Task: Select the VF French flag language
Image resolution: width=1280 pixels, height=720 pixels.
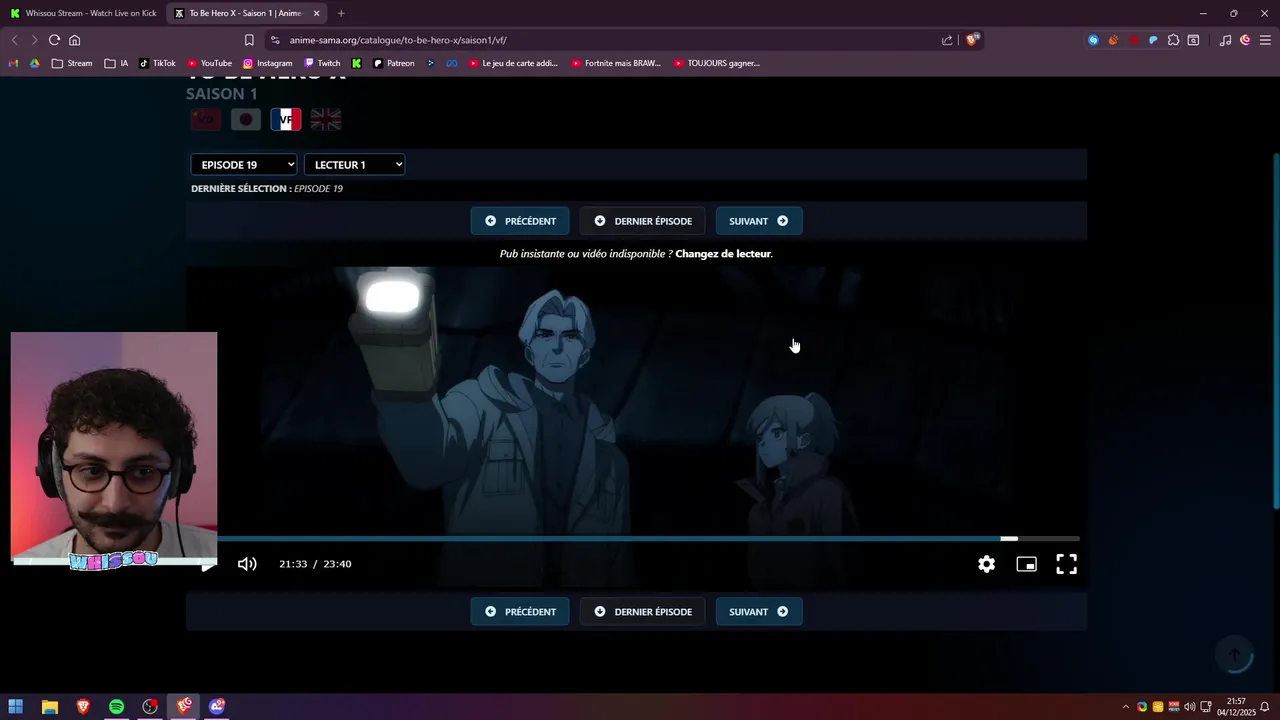Action: point(286,120)
